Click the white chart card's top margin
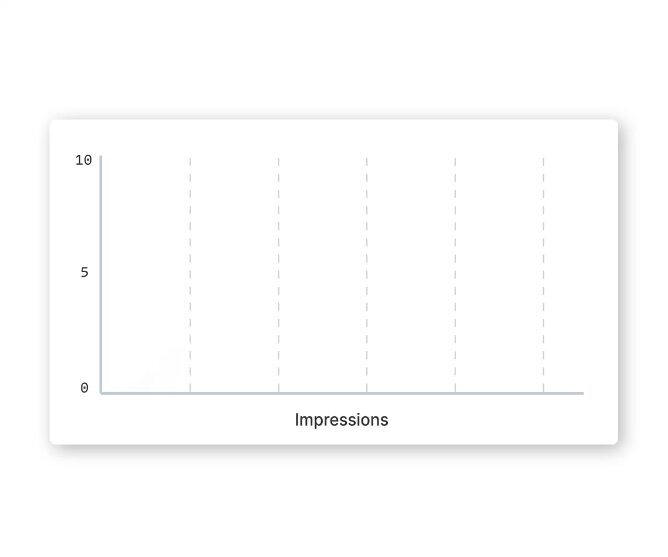Viewport: 668px width, 557px height. pyautogui.click(x=334, y=136)
